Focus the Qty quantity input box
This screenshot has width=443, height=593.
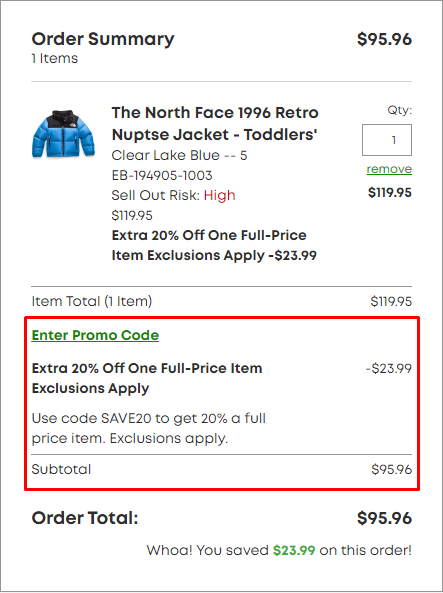(x=387, y=140)
